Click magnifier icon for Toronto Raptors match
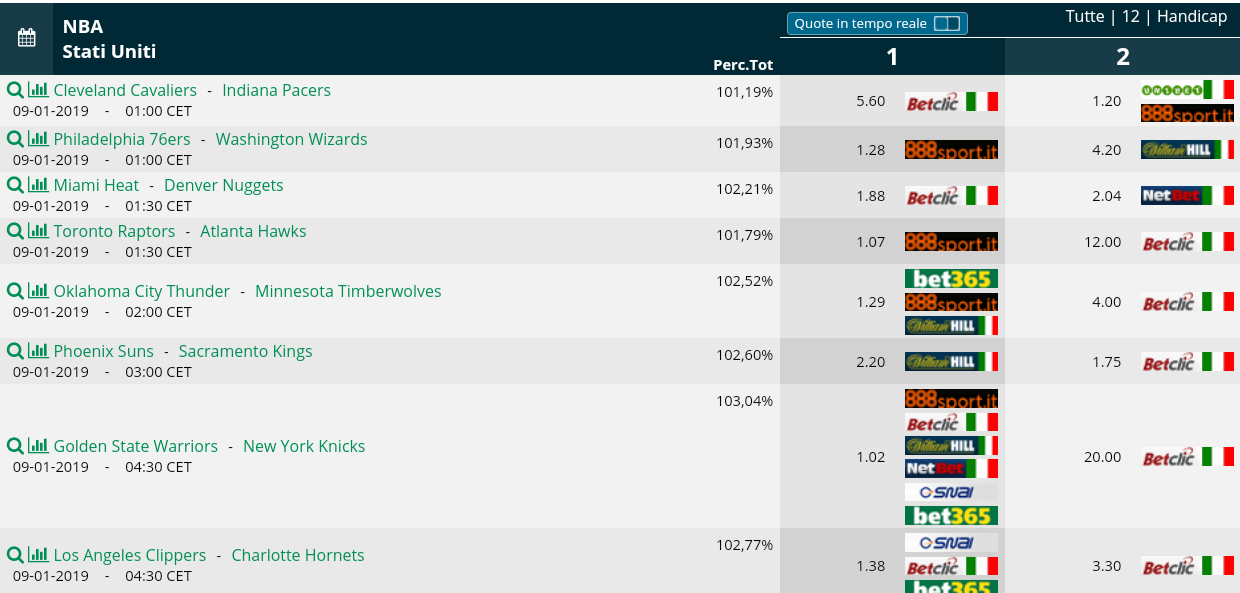 pos(15,231)
